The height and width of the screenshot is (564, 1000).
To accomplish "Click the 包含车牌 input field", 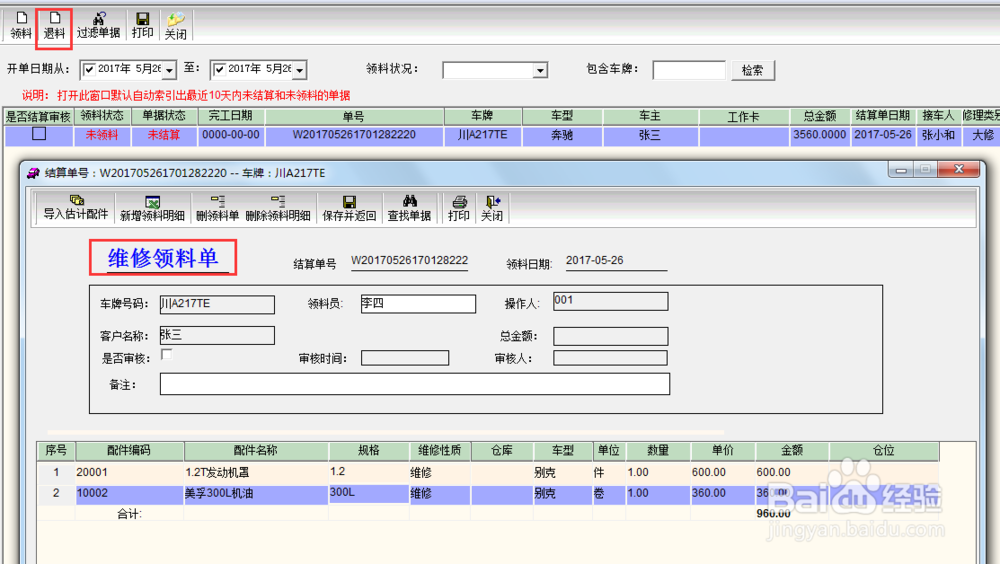I will (x=689, y=70).
